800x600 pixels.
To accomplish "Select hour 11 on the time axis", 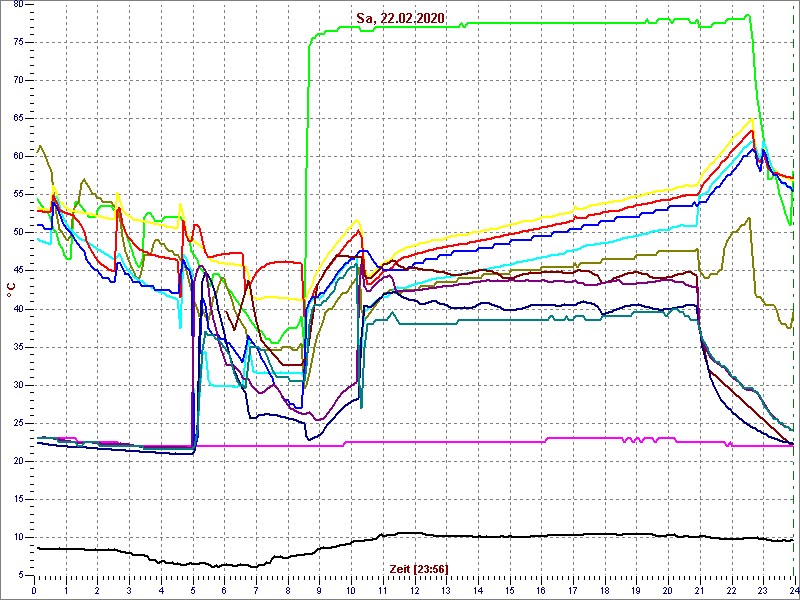I will (382, 589).
